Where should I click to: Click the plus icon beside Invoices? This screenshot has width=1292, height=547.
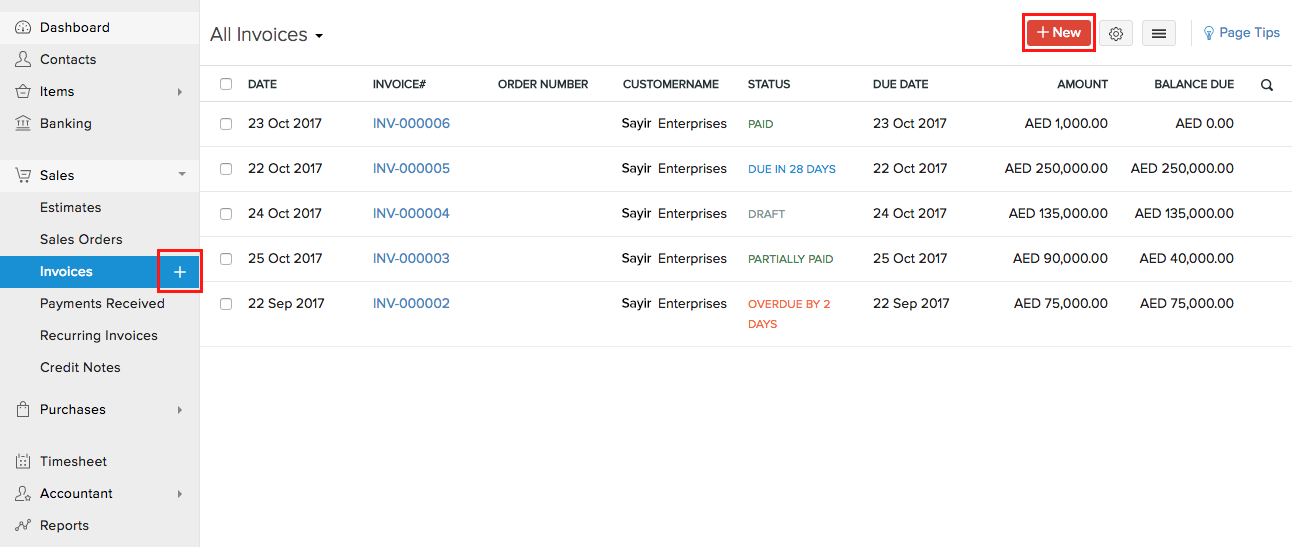pos(180,272)
